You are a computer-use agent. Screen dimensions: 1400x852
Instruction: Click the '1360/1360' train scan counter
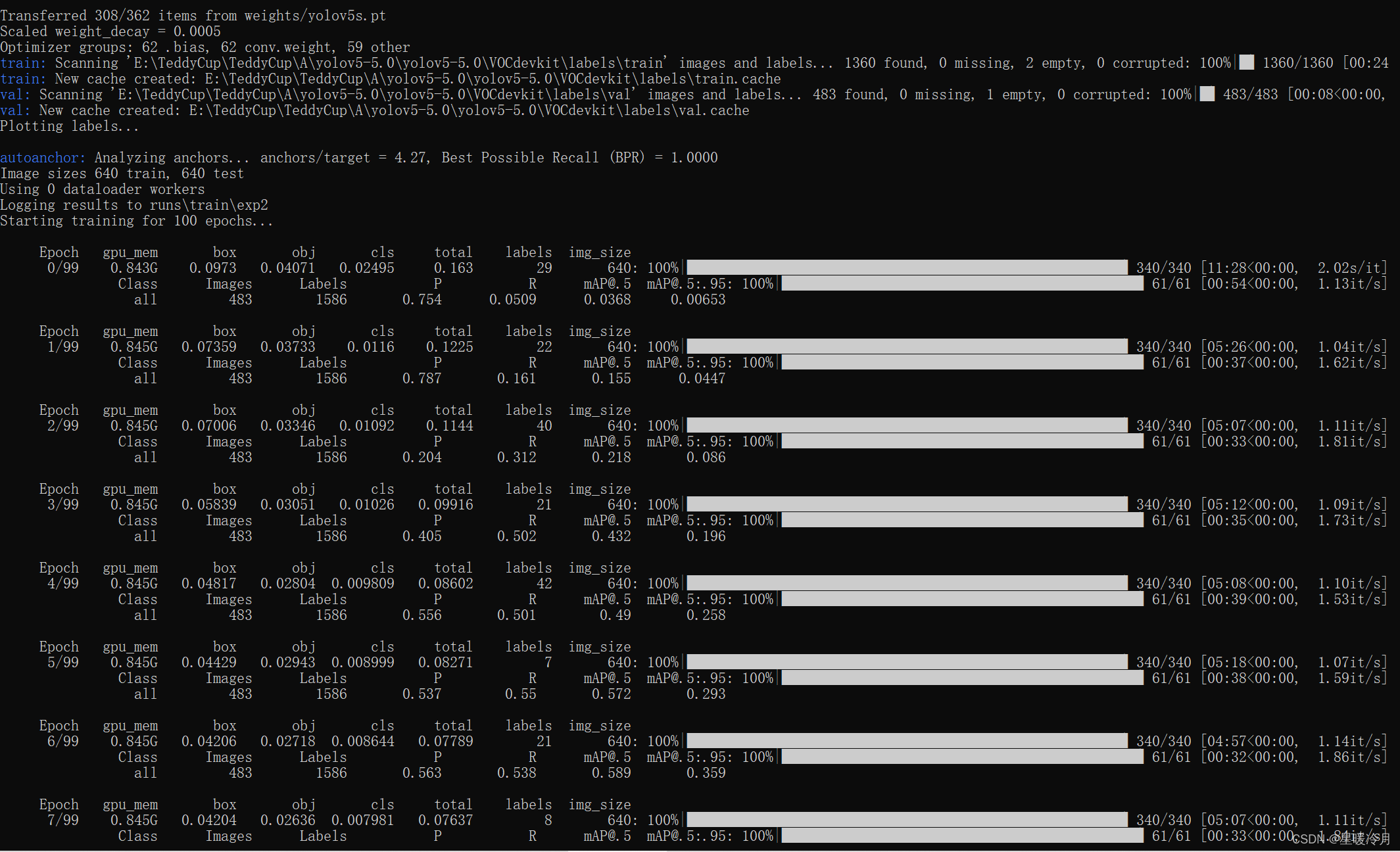point(1297,63)
